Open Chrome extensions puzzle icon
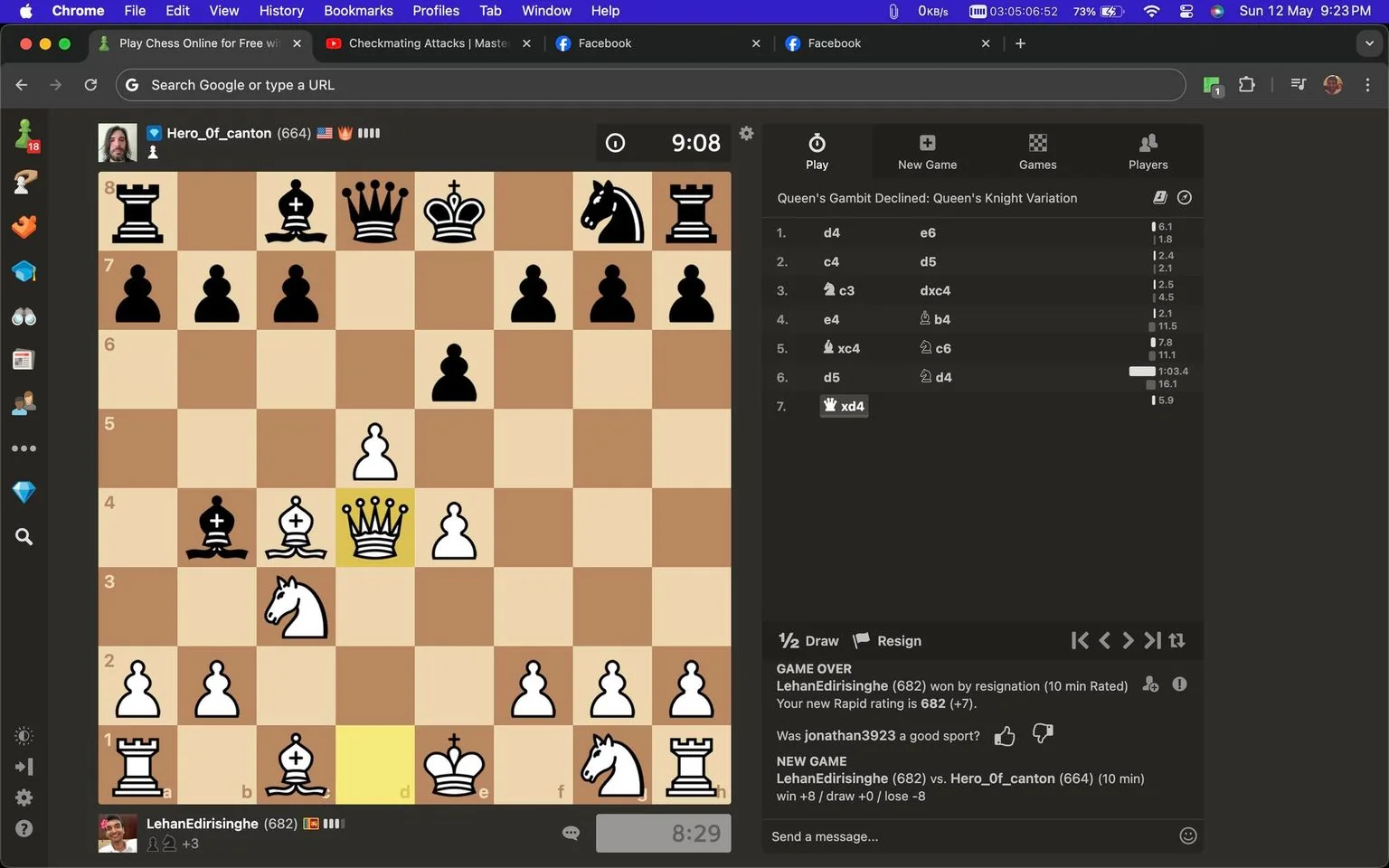The width and height of the screenshot is (1389, 868). point(1247,85)
